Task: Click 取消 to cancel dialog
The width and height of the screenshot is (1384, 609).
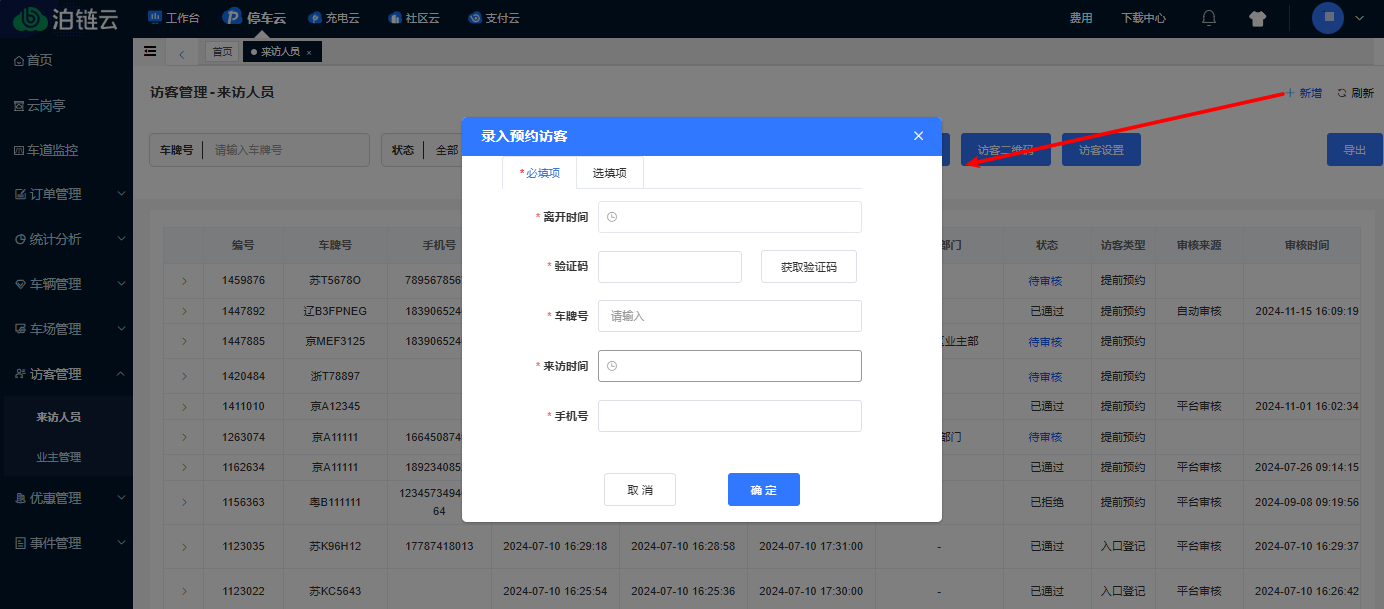Action: pyautogui.click(x=640, y=490)
